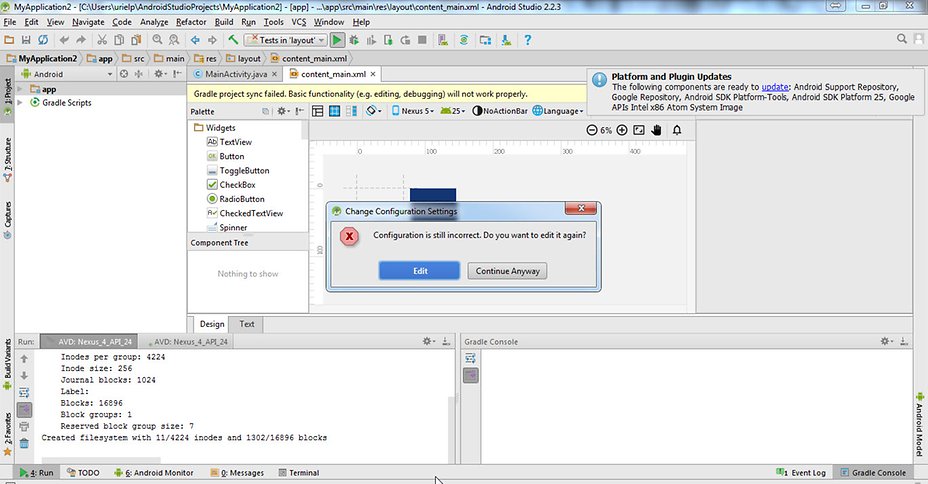Click the Paste icon in toolbar
The width and height of the screenshot is (928, 484).
tap(136, 40)
